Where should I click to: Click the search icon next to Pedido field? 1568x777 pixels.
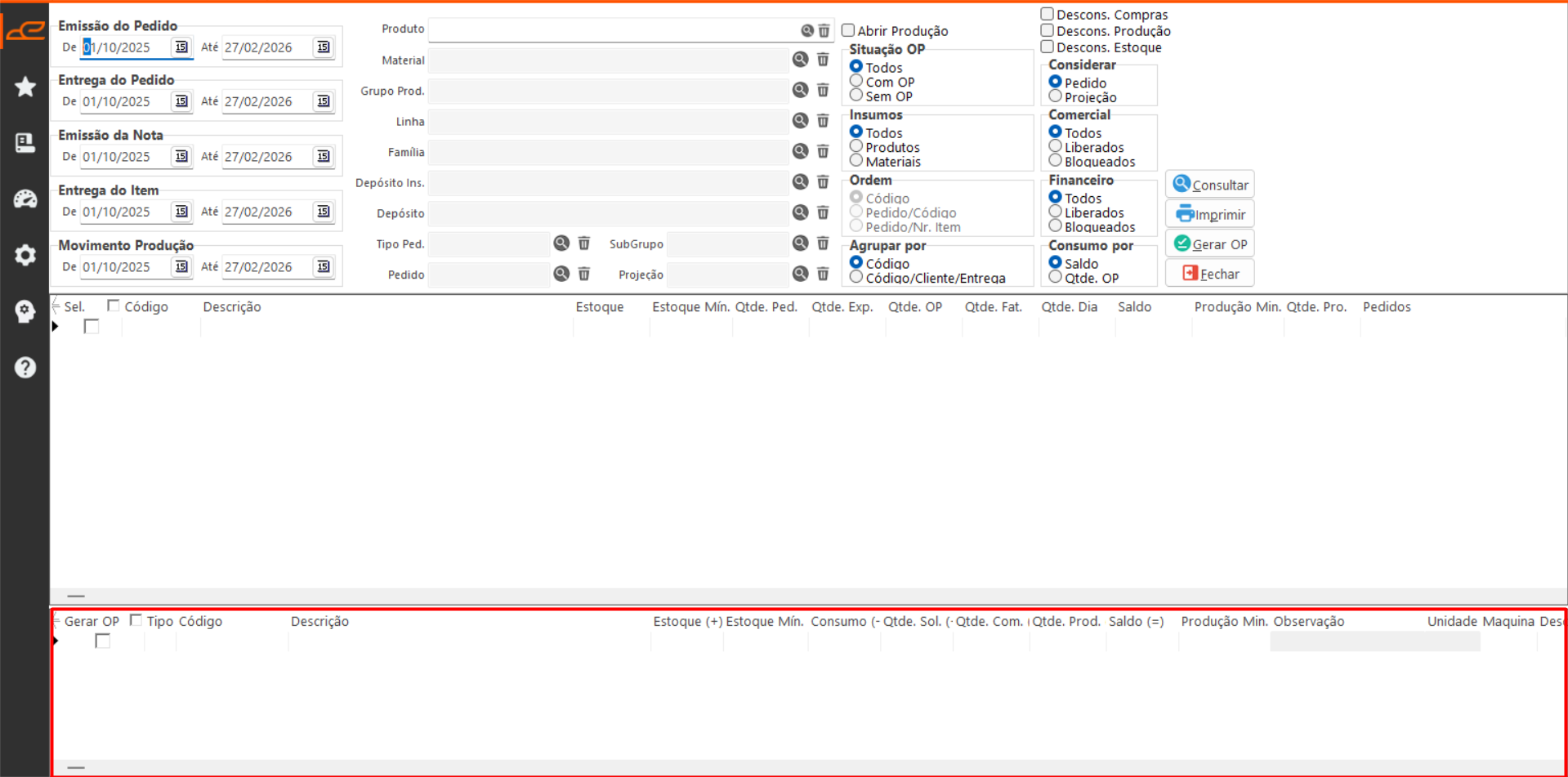coord(561,274)
